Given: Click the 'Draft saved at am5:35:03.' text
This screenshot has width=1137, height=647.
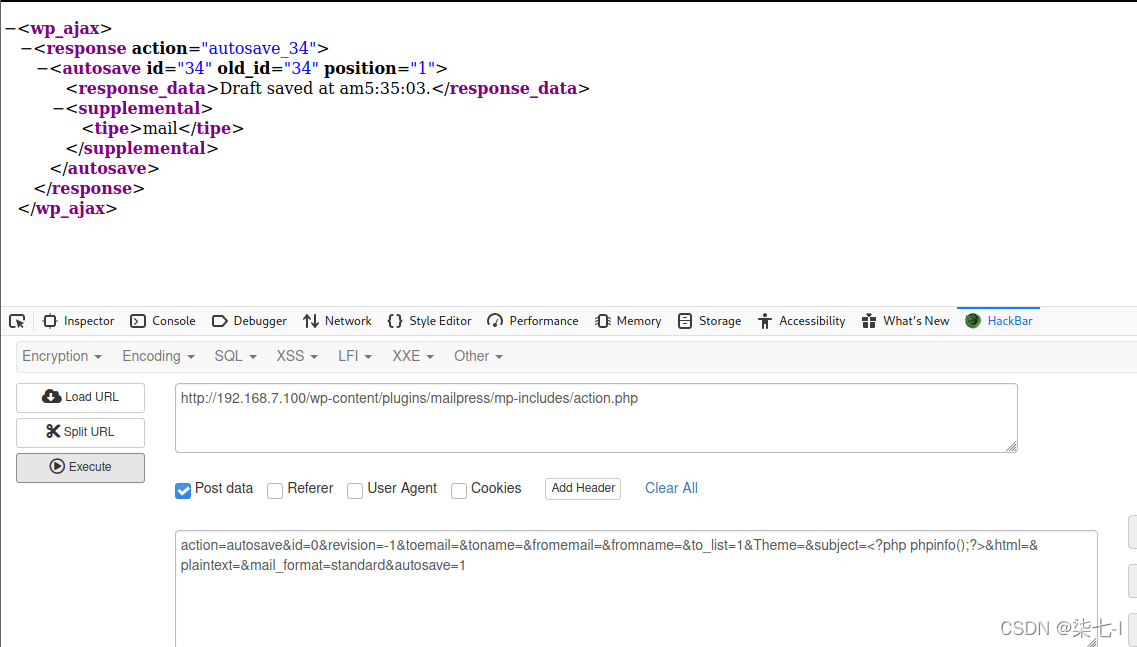Looking at the screenshot, I should tap(326, 88).
